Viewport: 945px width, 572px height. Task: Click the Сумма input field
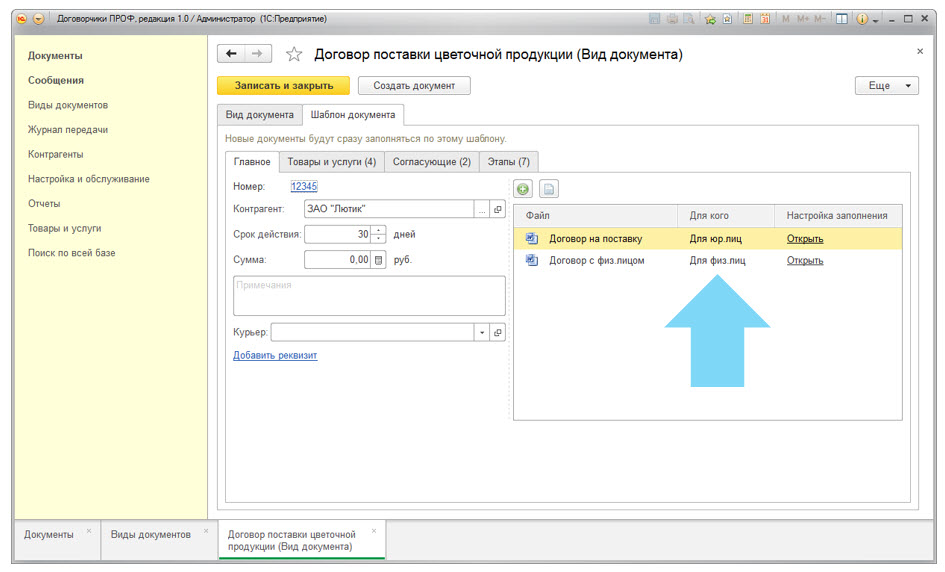pyautogui.click(x=338, y=260)
